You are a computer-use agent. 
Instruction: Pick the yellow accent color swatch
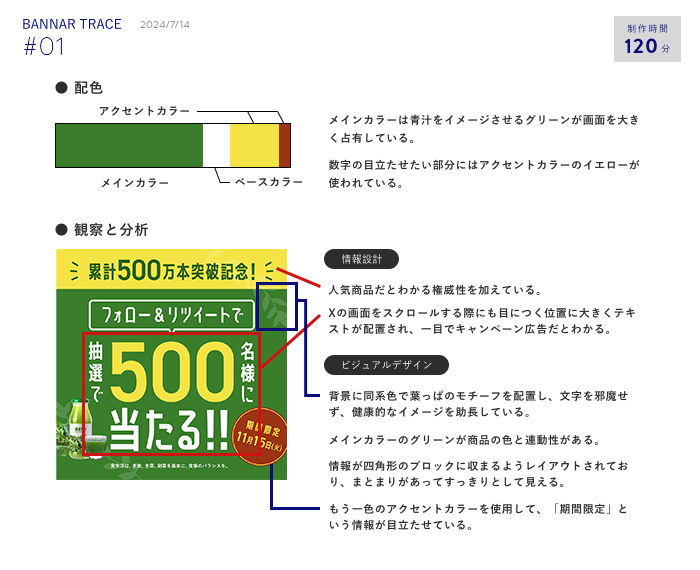tap(254, 145)
